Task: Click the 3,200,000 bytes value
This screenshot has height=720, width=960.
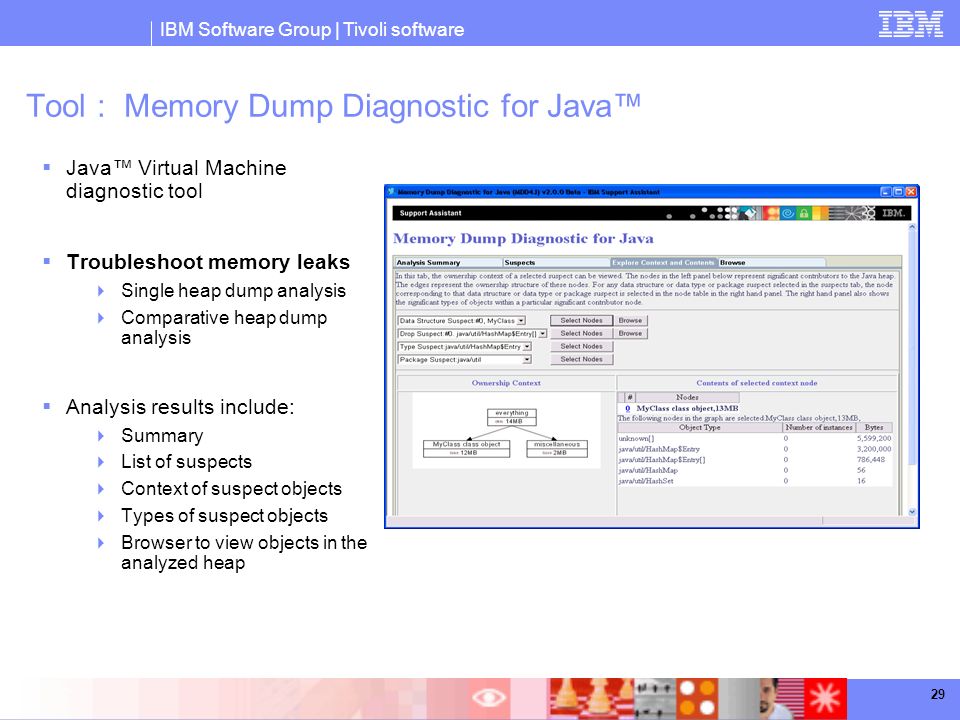Action: pyautogui.click(x=874, y=449)
